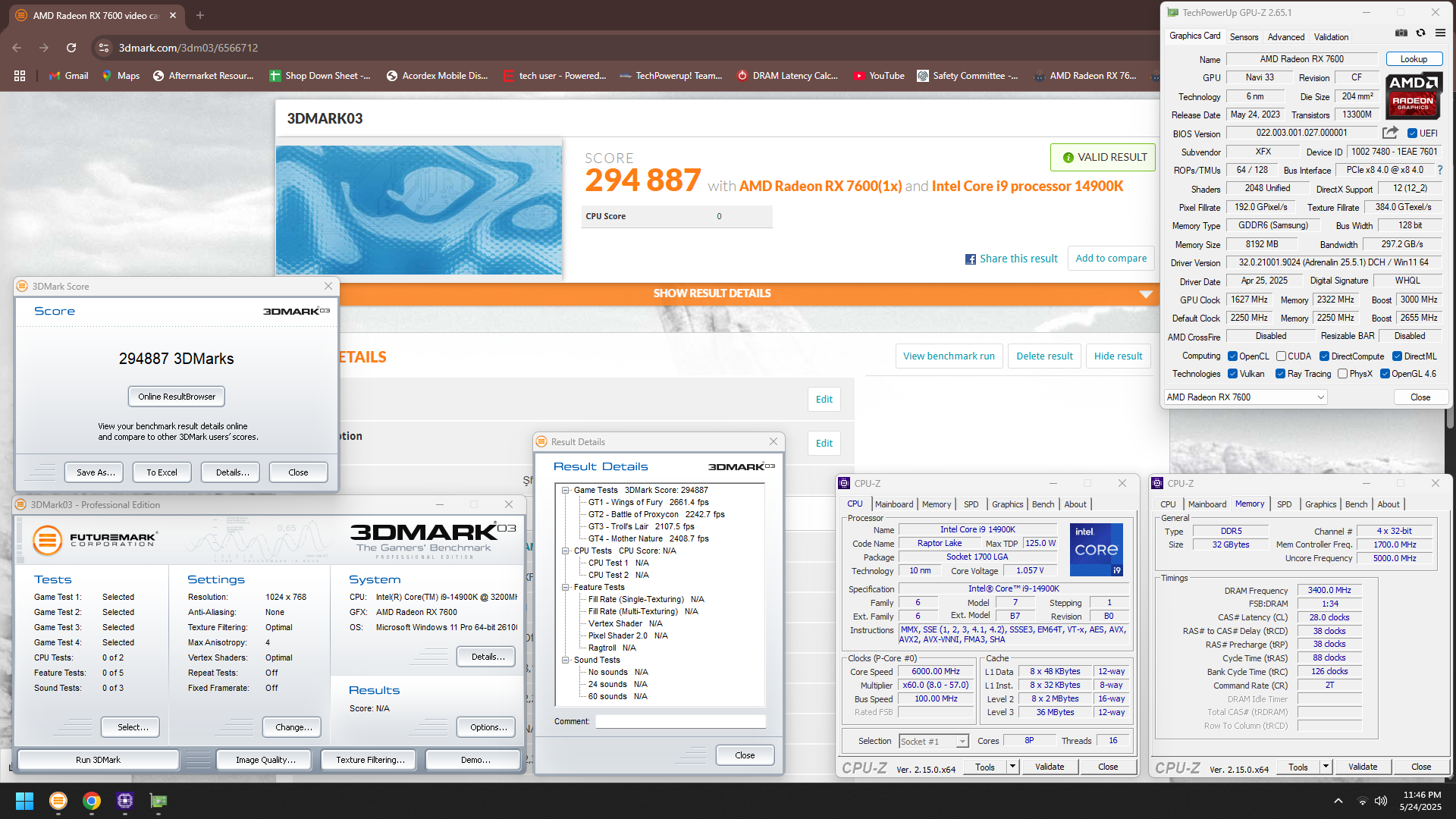This screenshot has width=1456, height=819.
Task: Open Bench tab in the CPU-Z CPU window
Action: coord(1043,504)
